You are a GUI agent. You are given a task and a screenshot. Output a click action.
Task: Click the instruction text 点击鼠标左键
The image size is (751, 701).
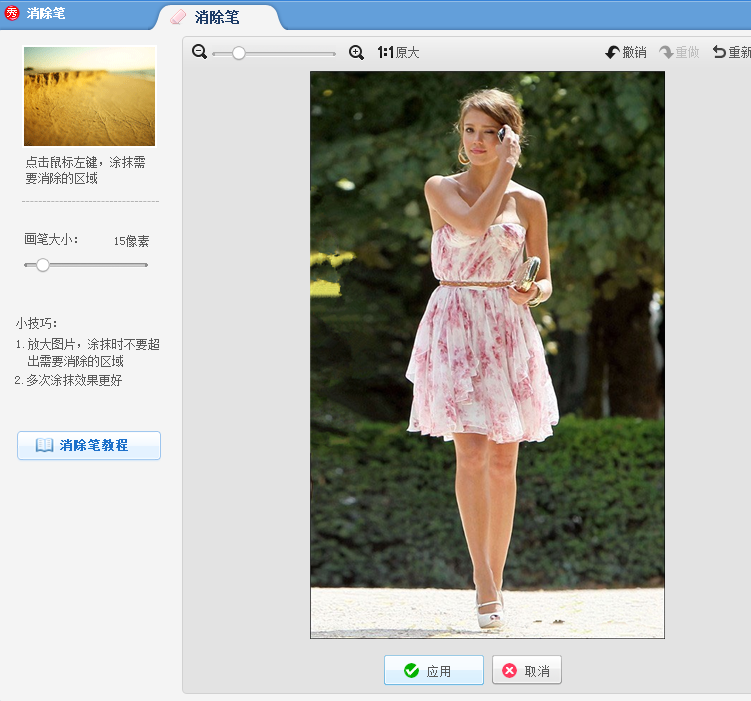pos(61,162)
